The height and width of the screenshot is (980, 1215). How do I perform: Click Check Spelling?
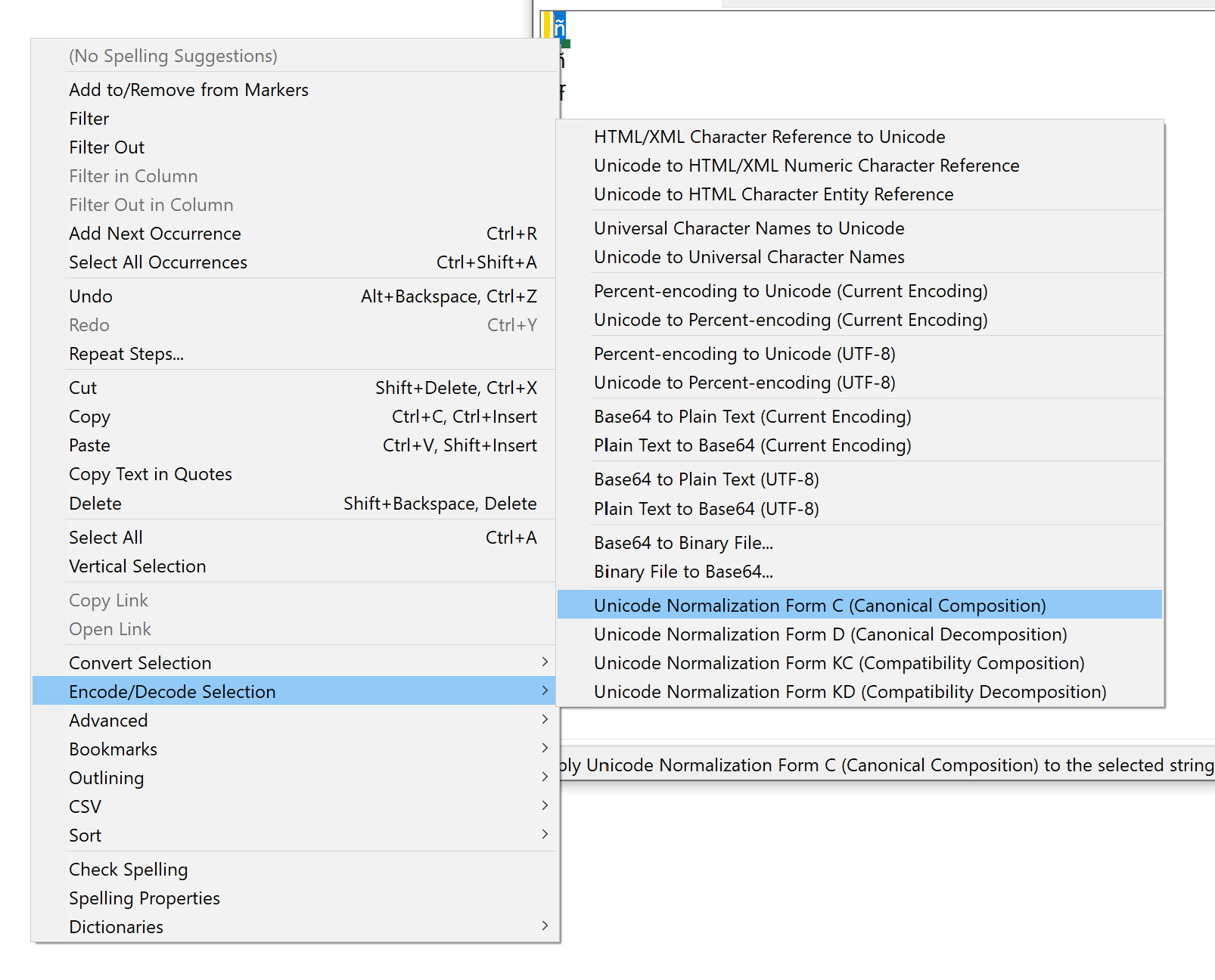[295, 870]
